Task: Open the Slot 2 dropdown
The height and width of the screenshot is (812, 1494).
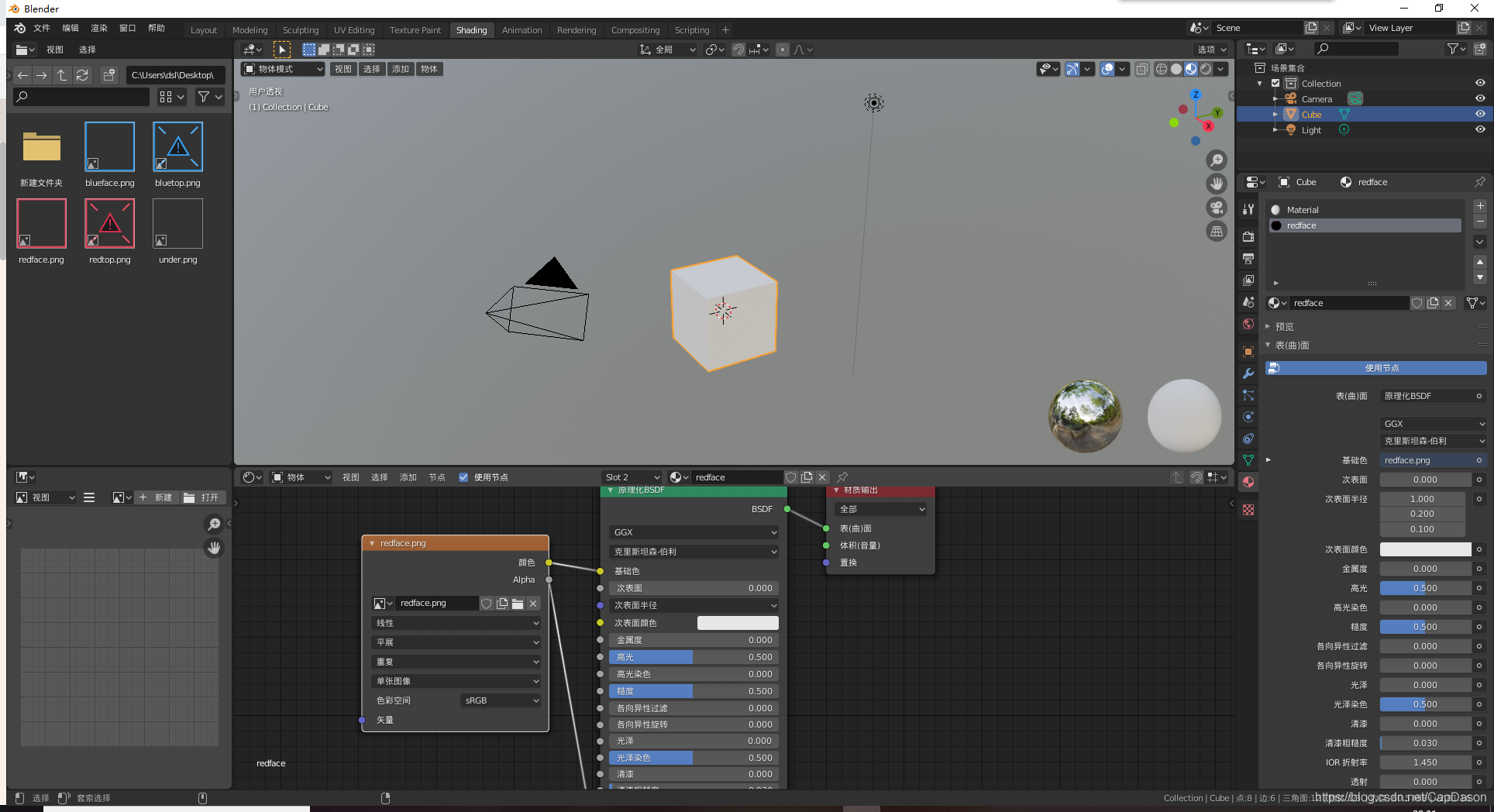Action: 632,477
